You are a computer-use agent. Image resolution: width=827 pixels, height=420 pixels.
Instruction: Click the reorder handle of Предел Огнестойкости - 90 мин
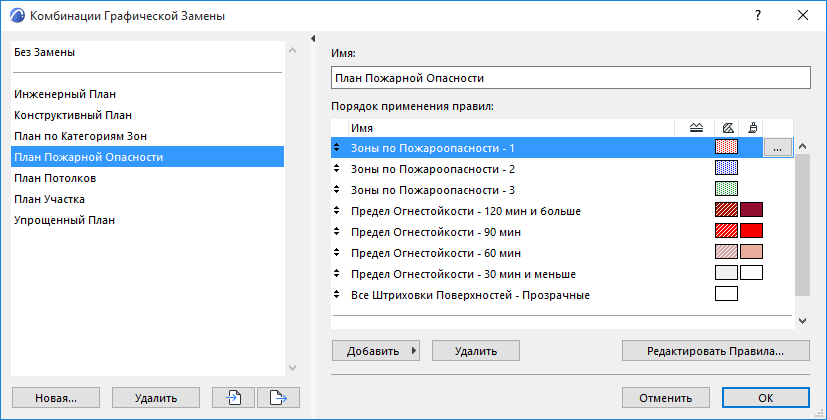(337, 232)
